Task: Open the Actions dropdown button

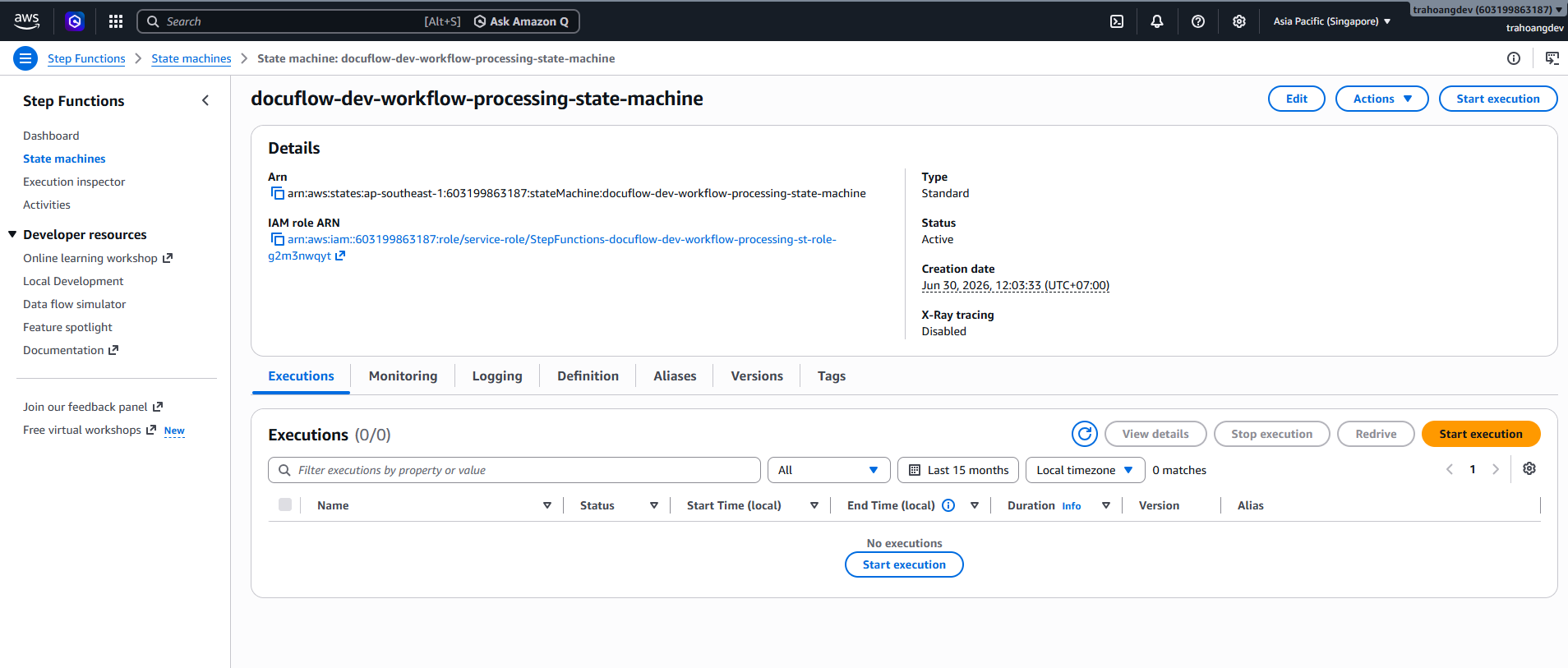Action: (x=1381, y=99)
